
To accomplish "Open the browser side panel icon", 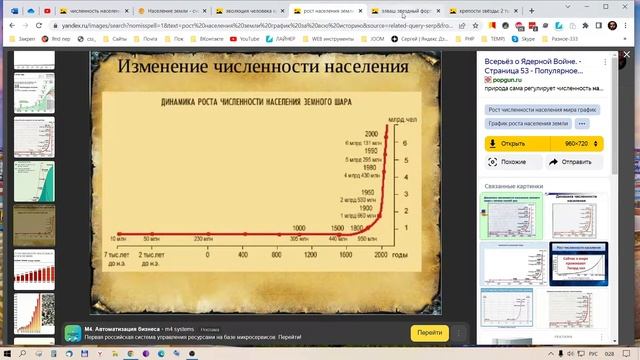I will pos(598,25).
